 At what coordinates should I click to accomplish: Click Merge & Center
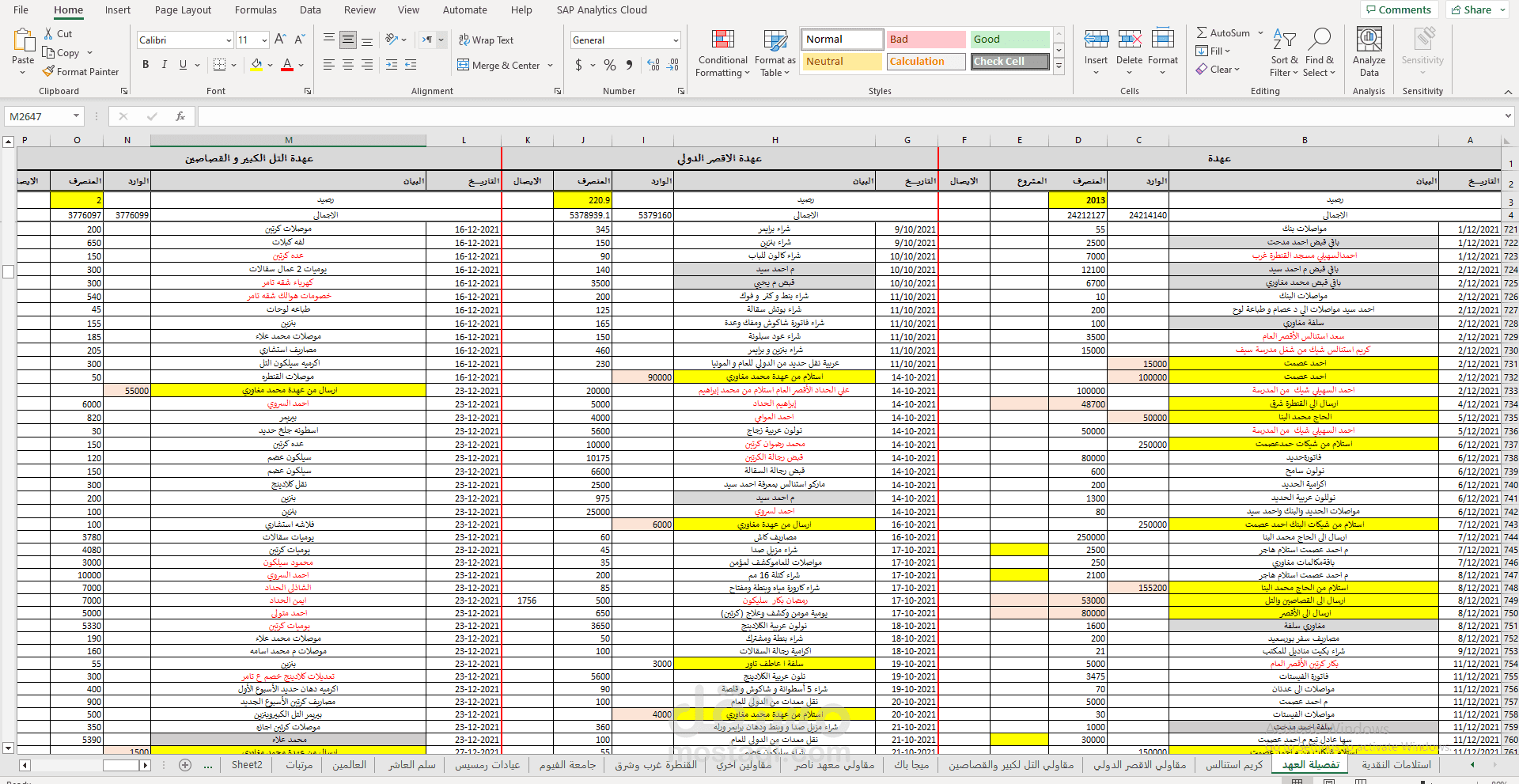coord(498,66)
